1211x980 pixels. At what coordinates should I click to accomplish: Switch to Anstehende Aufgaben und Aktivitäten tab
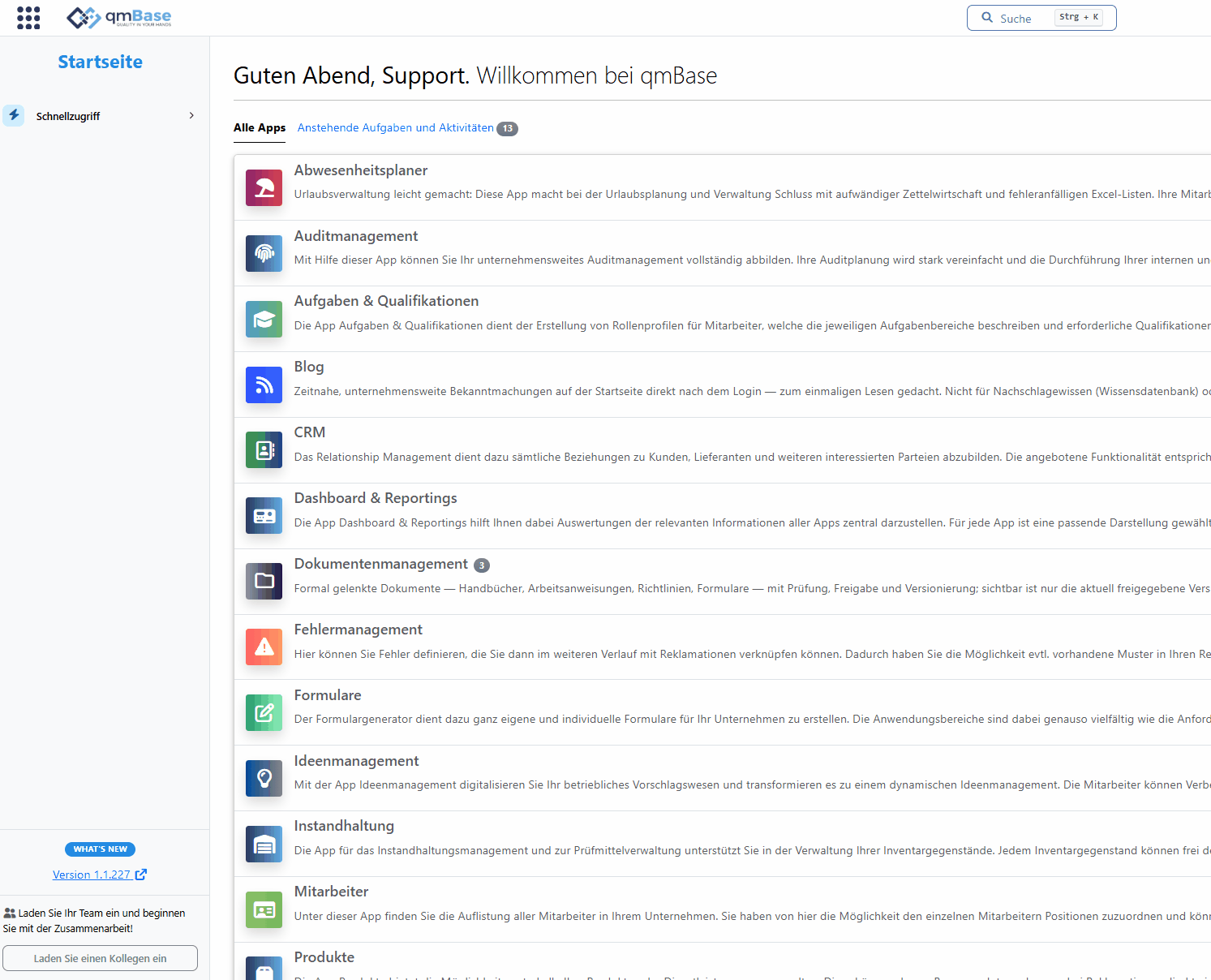[395, 127]
